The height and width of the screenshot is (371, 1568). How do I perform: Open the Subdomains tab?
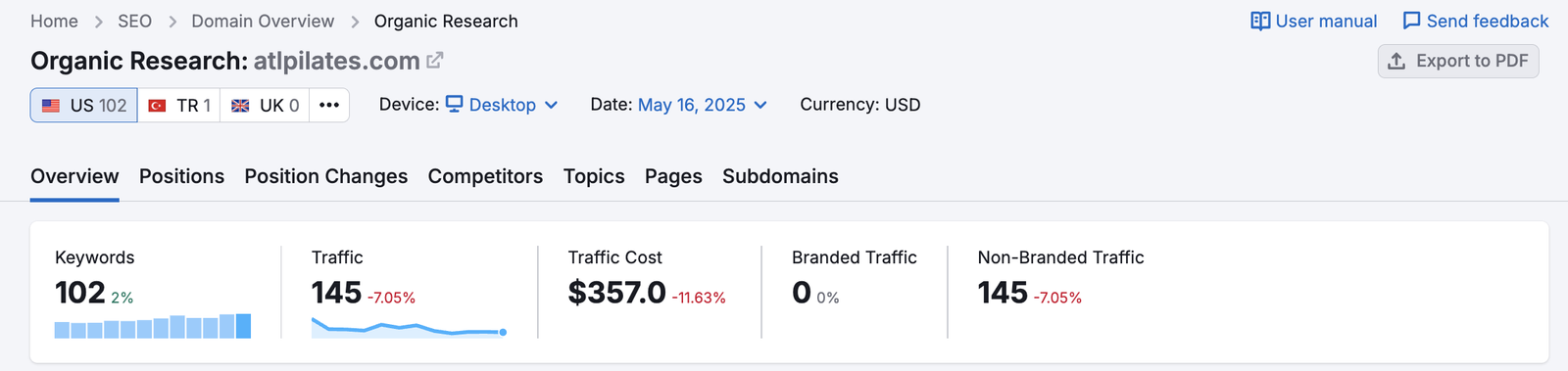780,176
